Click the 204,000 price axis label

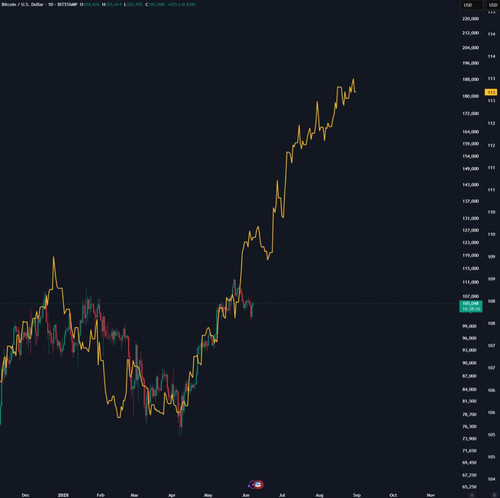point(470,48)
